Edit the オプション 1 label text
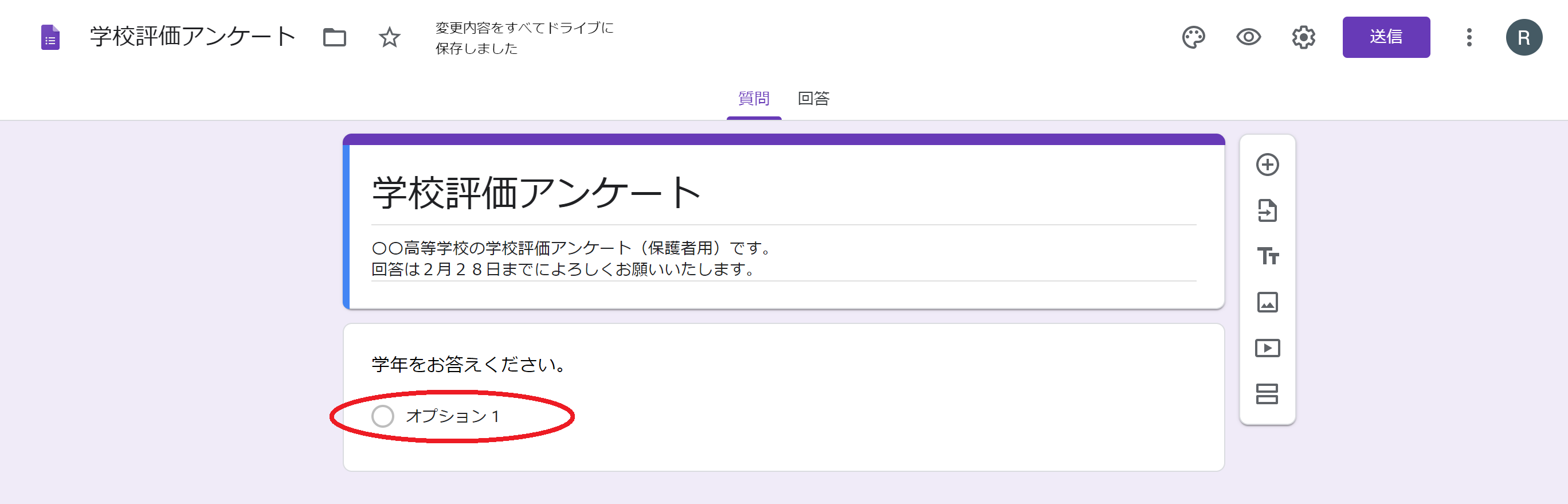 452,416
